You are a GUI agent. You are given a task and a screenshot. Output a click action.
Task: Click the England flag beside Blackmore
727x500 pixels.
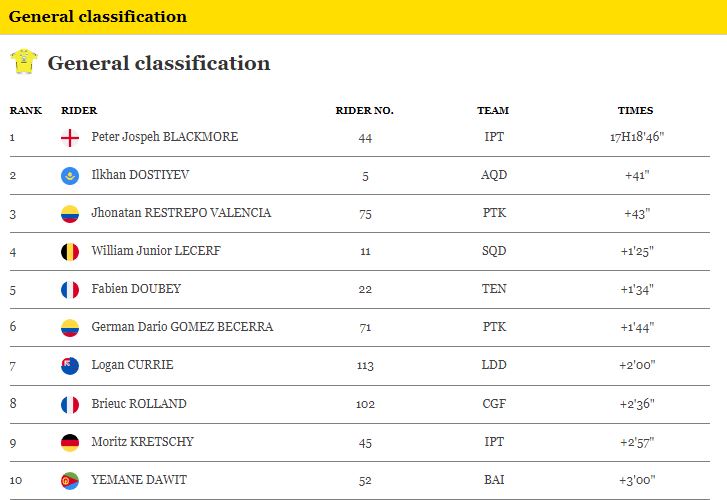pos(70,138)
